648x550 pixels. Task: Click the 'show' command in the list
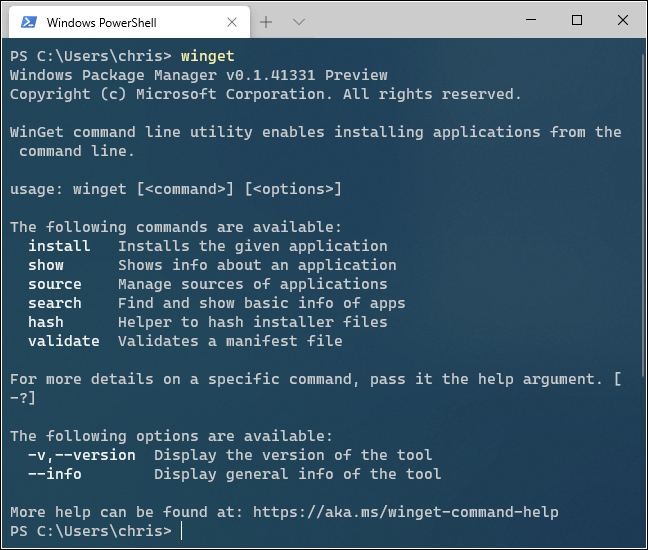tap(46, 265)
